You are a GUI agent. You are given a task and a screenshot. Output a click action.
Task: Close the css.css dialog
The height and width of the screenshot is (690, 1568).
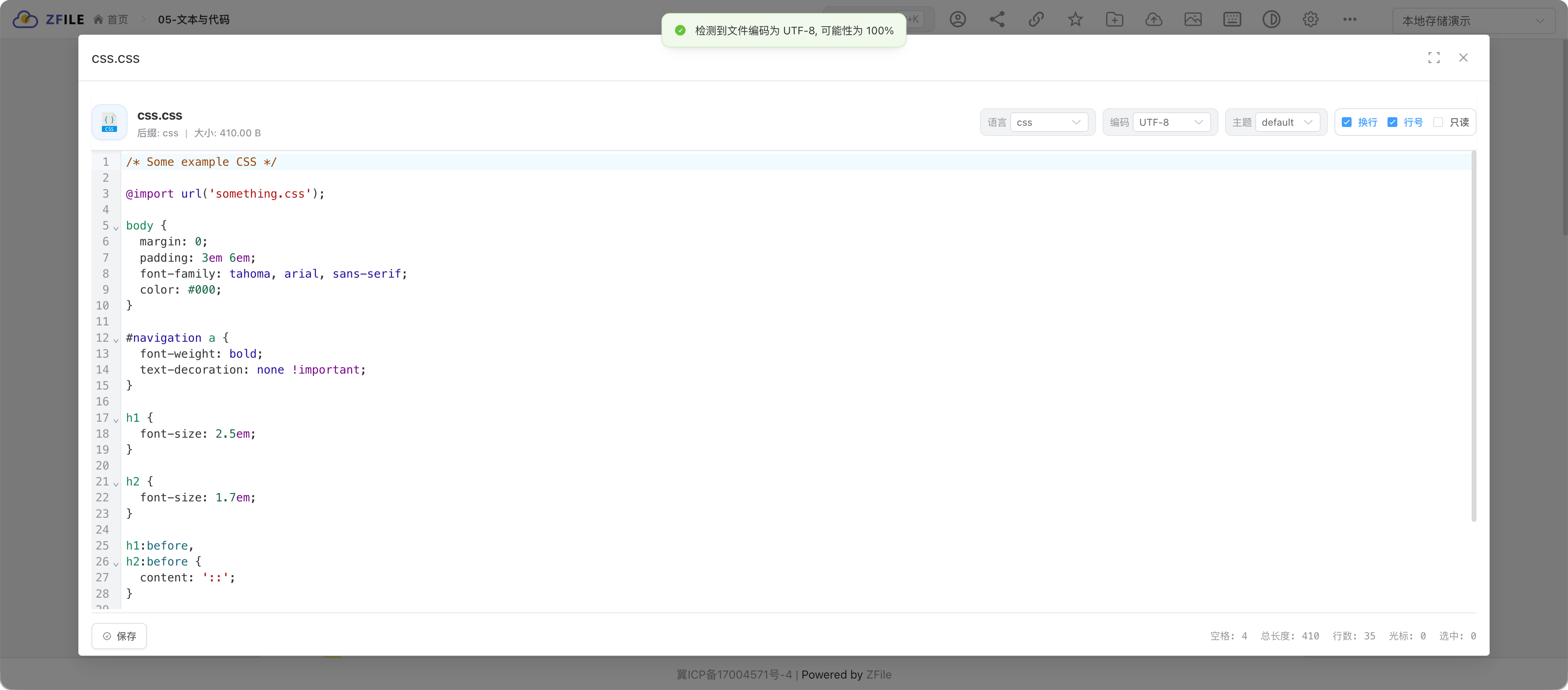click(x=1463, y=58)
